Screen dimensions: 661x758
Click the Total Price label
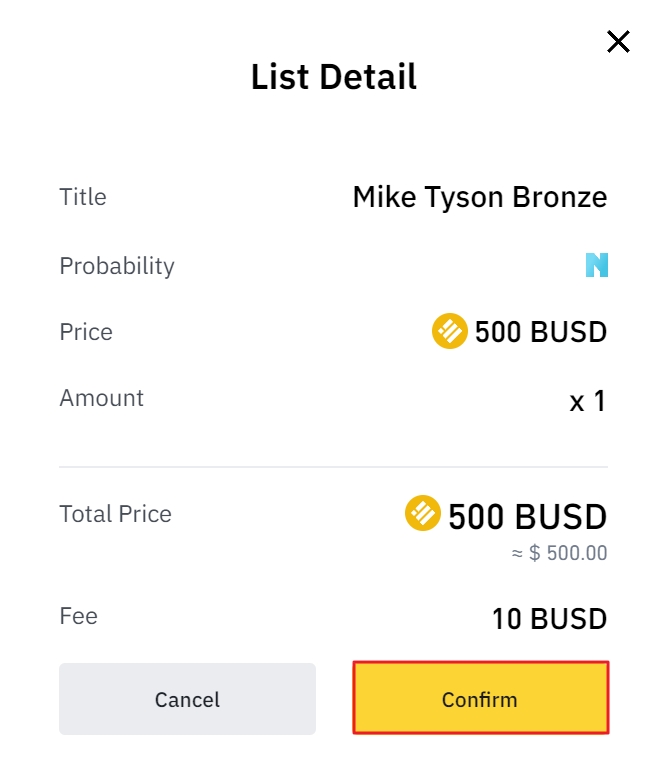pyautogui.click(x=116, y=514)
